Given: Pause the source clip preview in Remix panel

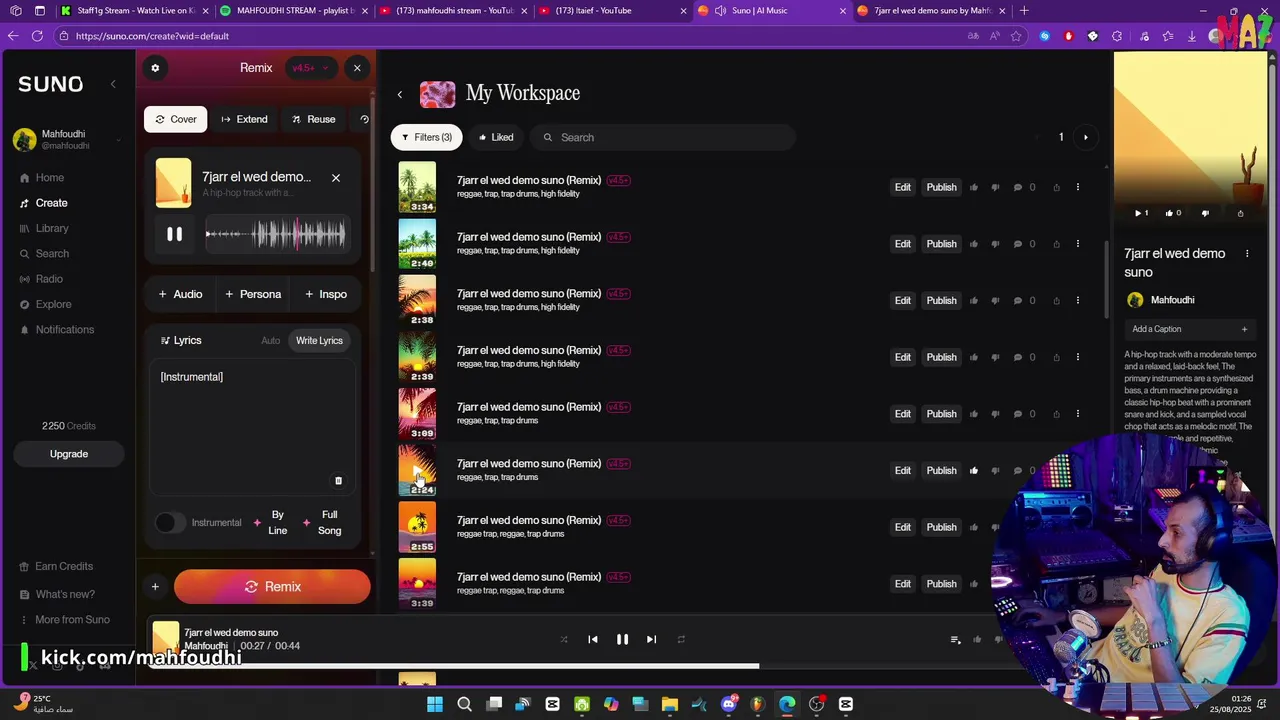Looking at the screenshot, I should pyautogui.click(x=174, y=234).
